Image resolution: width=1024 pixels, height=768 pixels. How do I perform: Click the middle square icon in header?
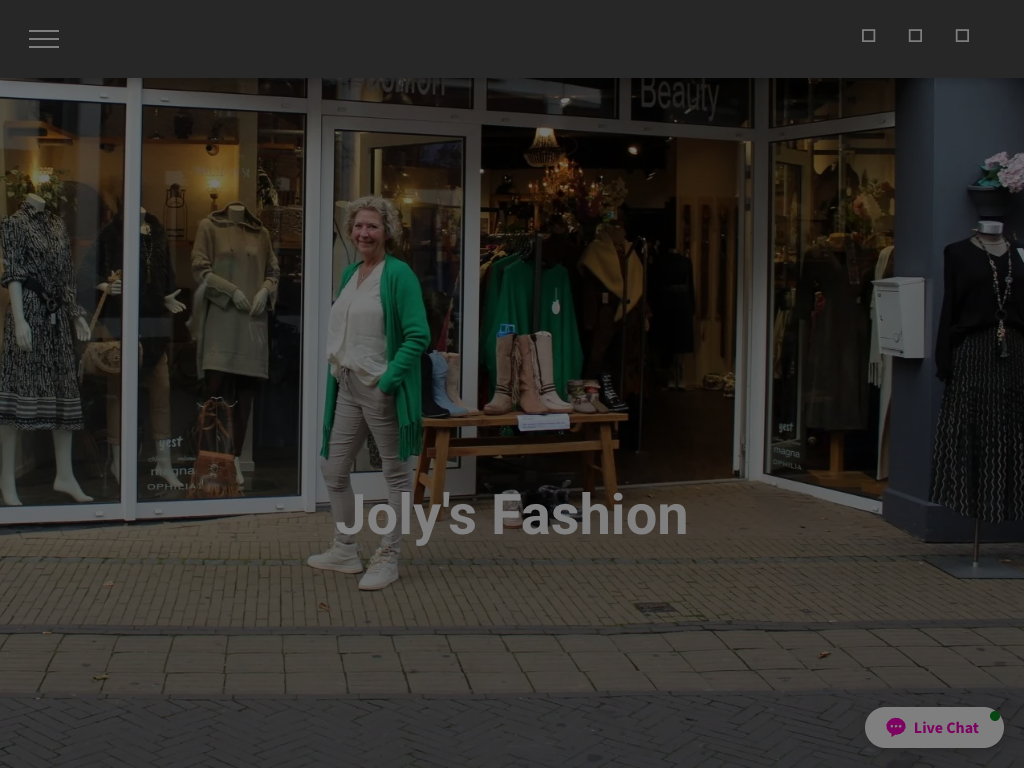pyautogui.click(x=915, y=36)
